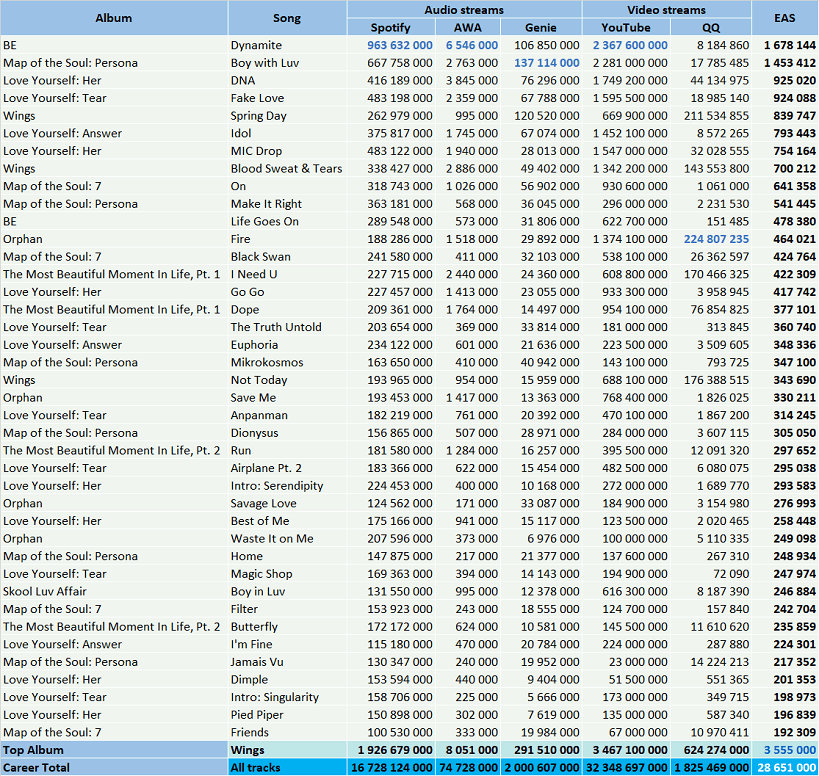Select the DNA song cell
Screen dimensions: 819x776
[287, 80]
